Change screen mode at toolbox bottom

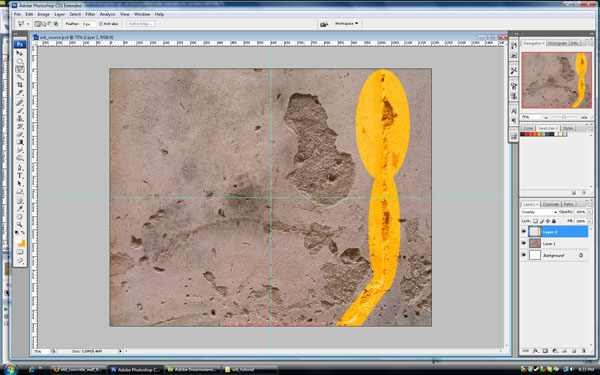click(x=20, y=261)
